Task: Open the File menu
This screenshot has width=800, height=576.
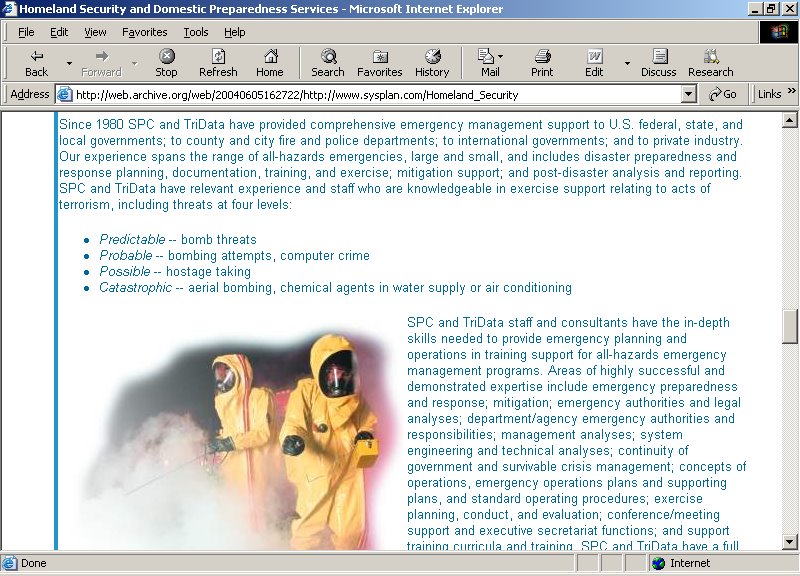Action: [26, 32]
